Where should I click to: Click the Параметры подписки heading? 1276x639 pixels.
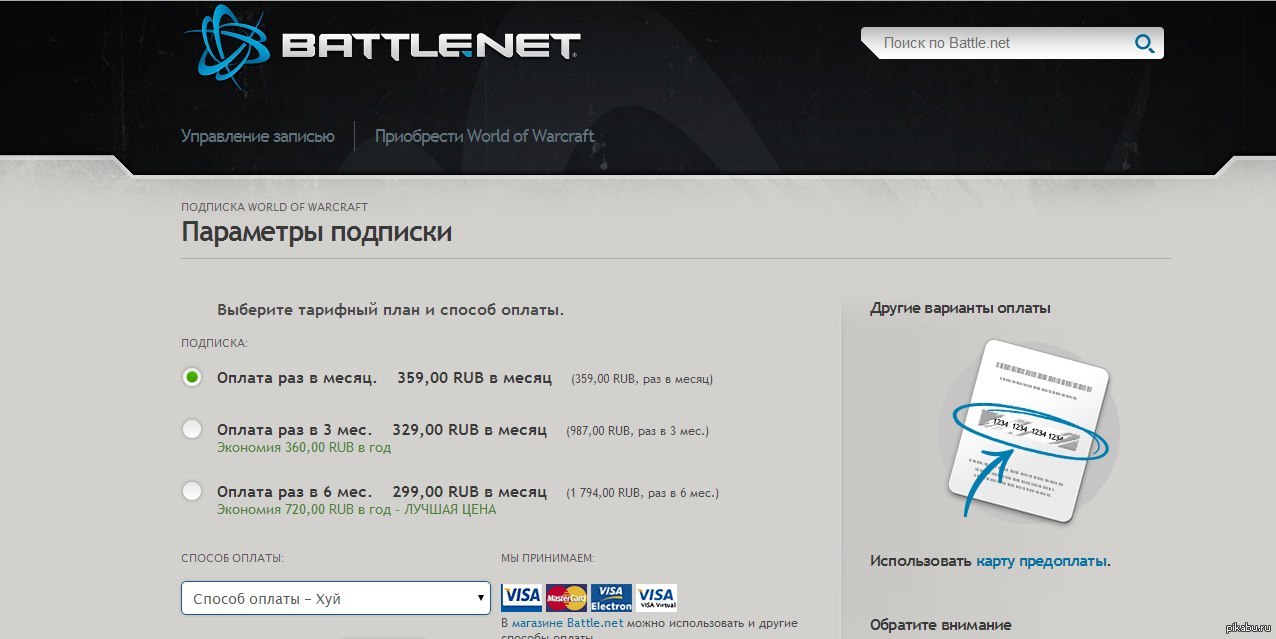click(x=316, y=232)
